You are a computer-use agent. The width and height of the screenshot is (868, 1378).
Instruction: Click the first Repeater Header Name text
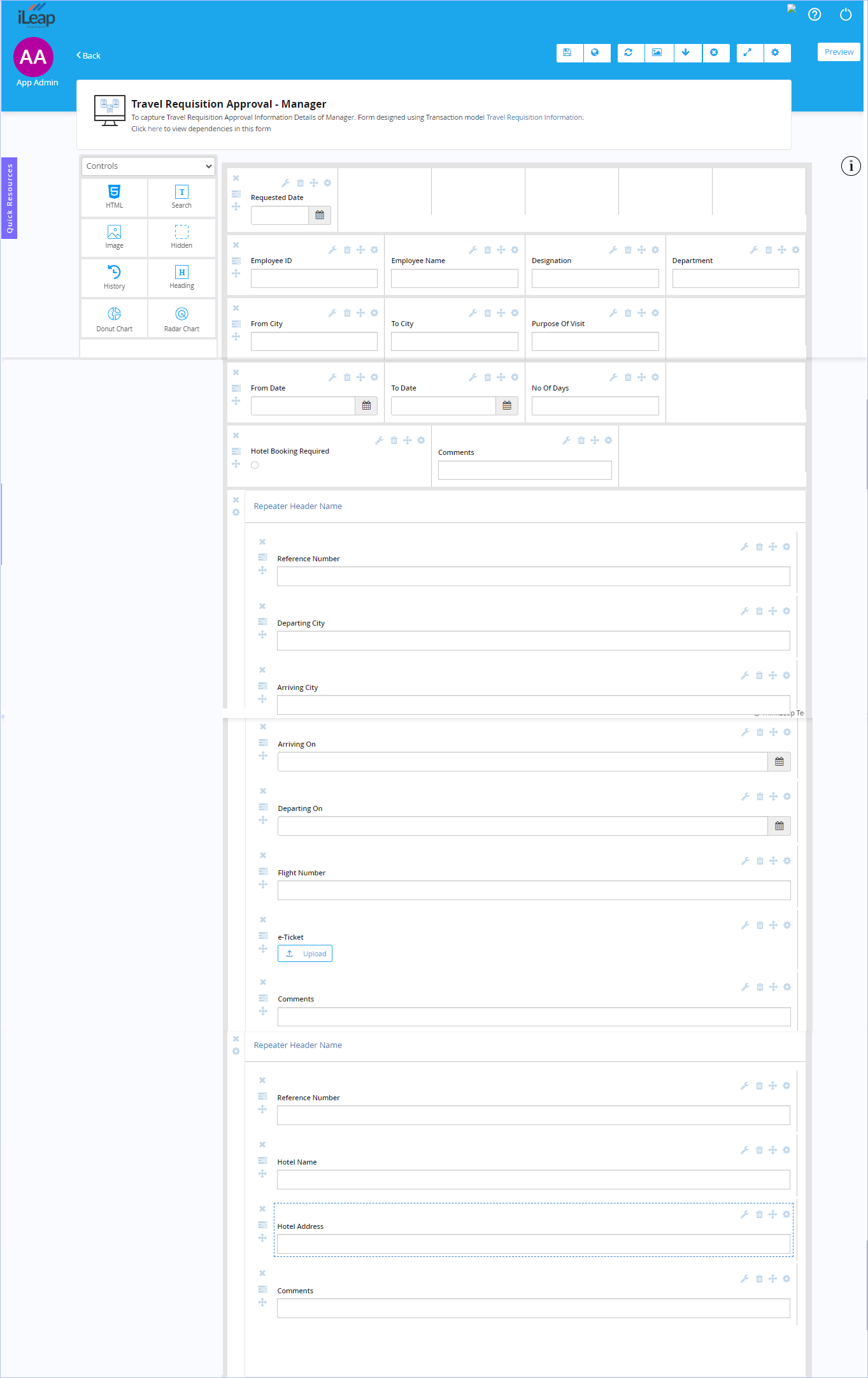pos(298,506)
